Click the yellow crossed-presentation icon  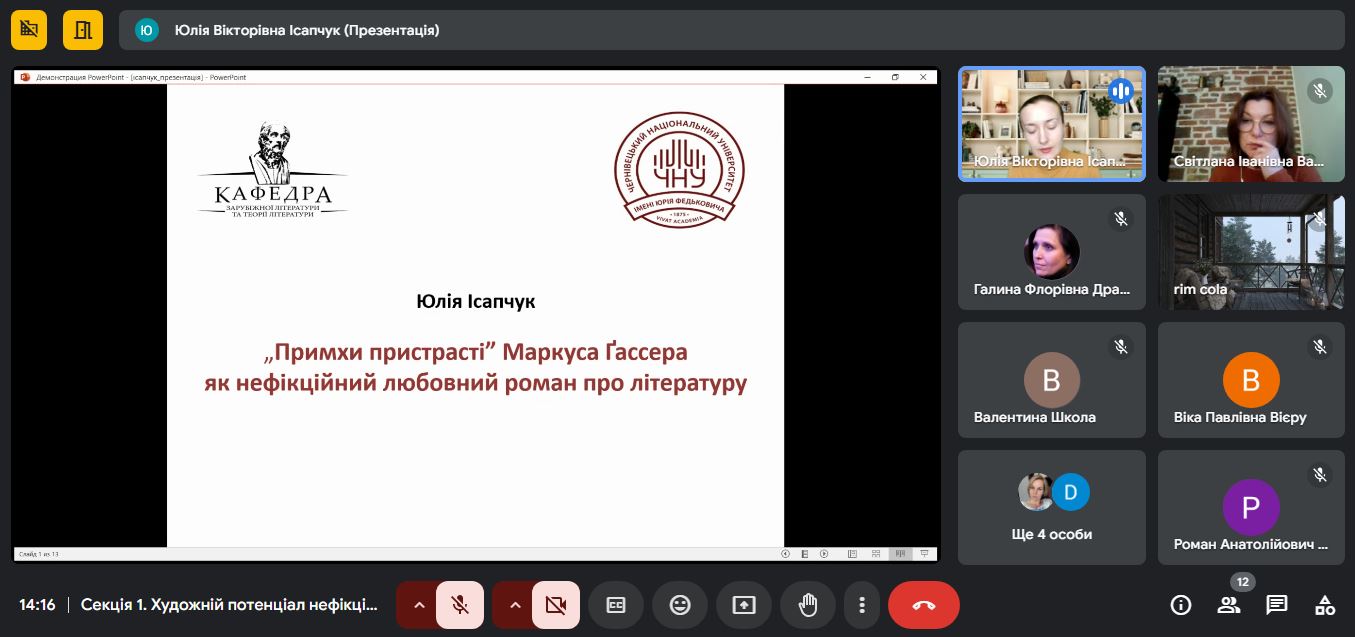[x=29, y=30]
